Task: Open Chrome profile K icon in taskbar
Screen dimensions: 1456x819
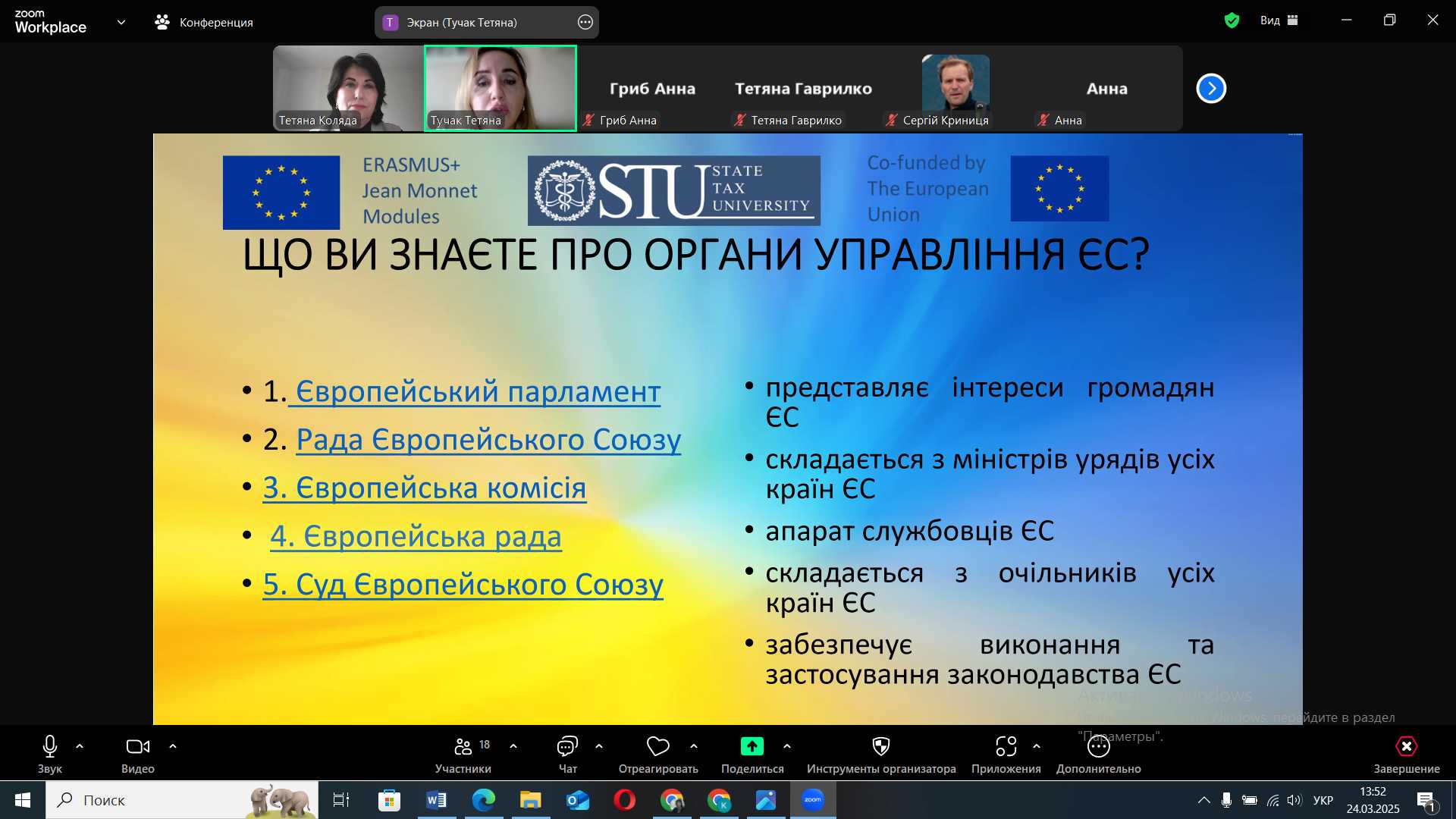Action: tap(719, 800)
